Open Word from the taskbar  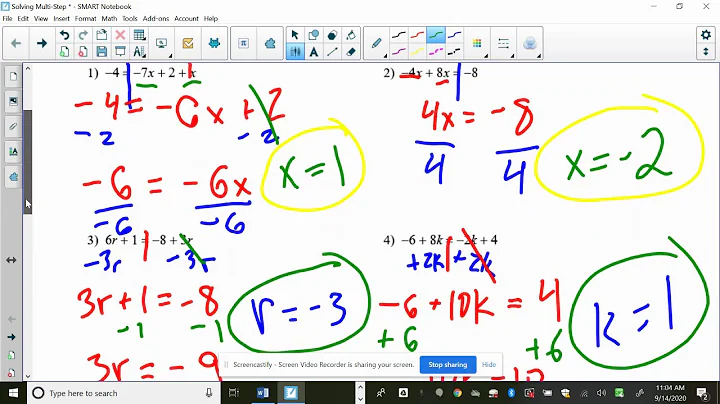tap(263, 393)
